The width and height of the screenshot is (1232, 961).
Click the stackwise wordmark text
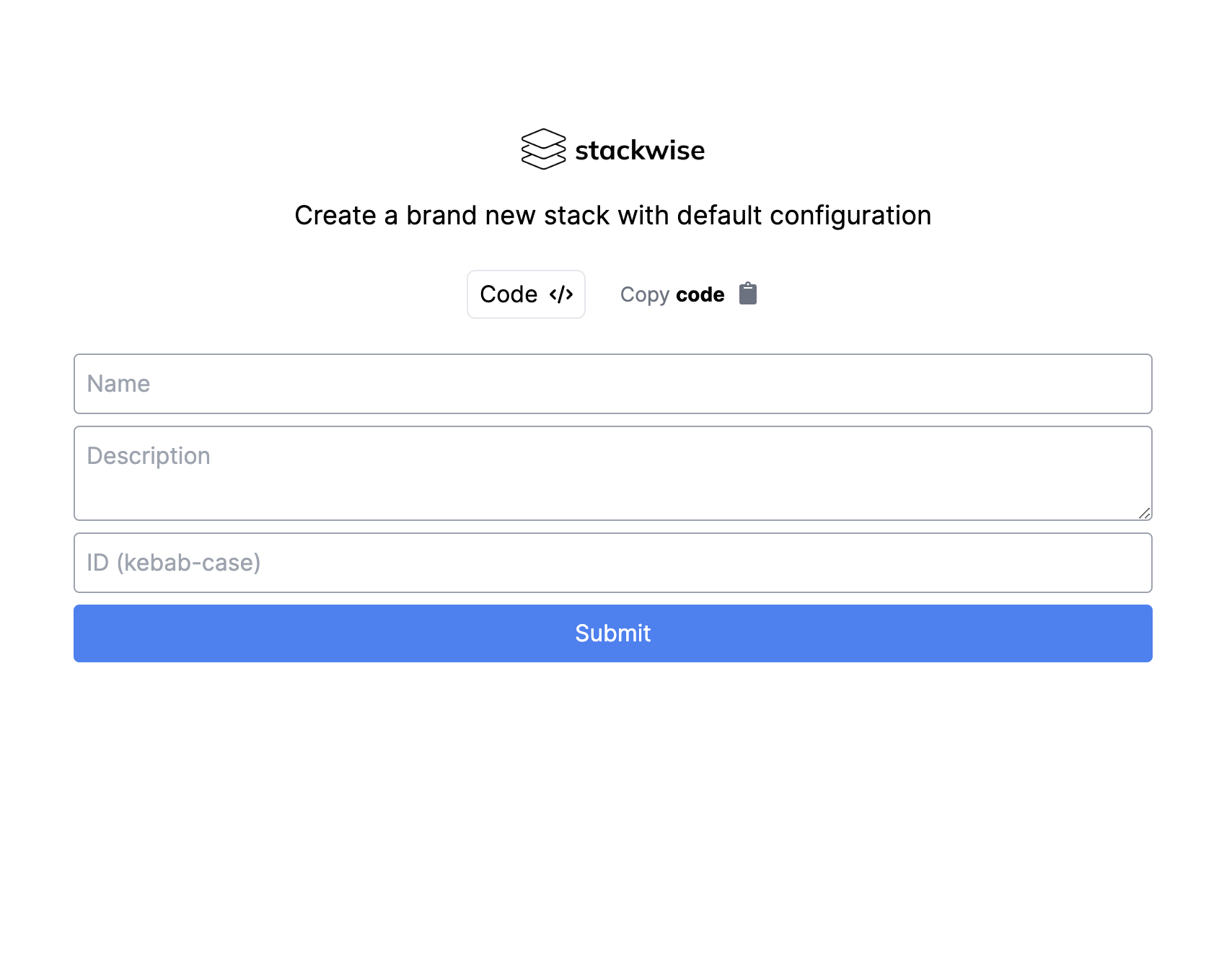pos(640,150)
